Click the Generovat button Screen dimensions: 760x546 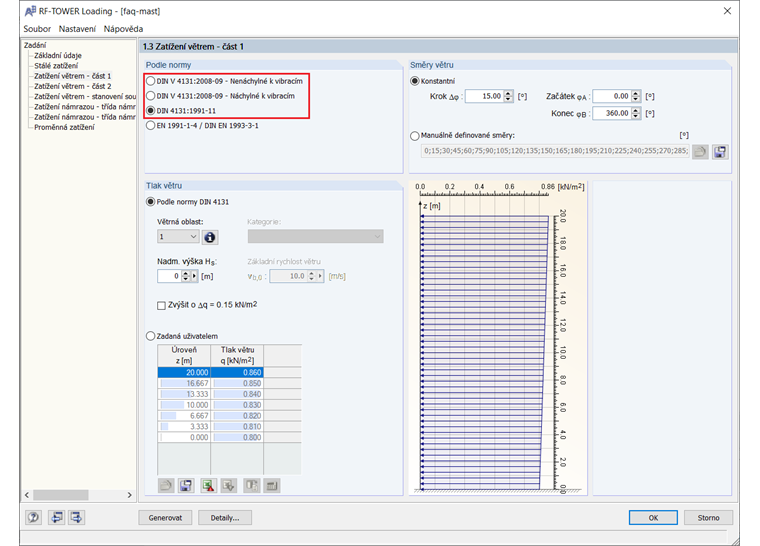[165, 517]
